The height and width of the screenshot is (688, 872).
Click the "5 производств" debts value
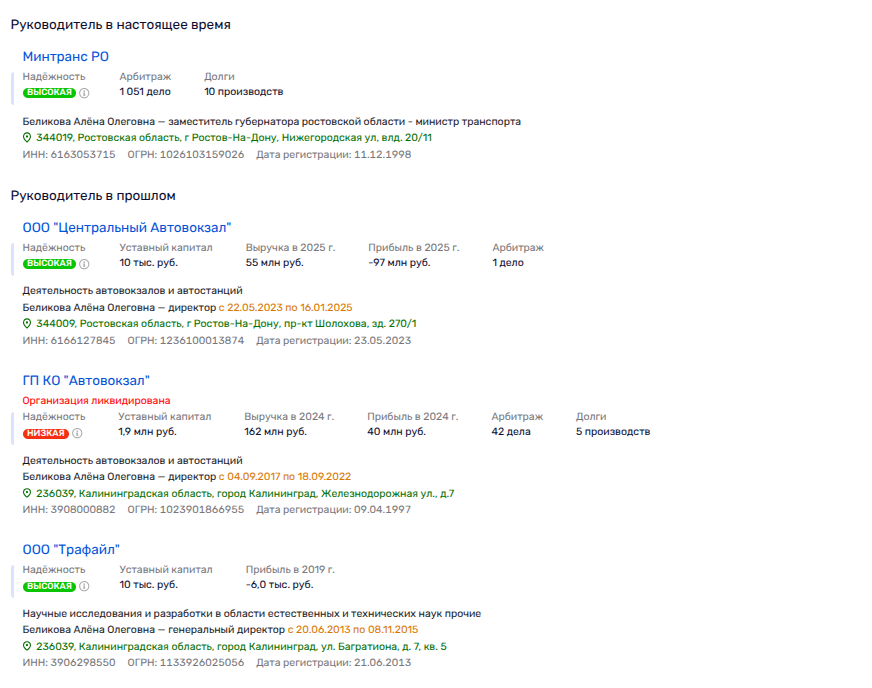point(613,432)
